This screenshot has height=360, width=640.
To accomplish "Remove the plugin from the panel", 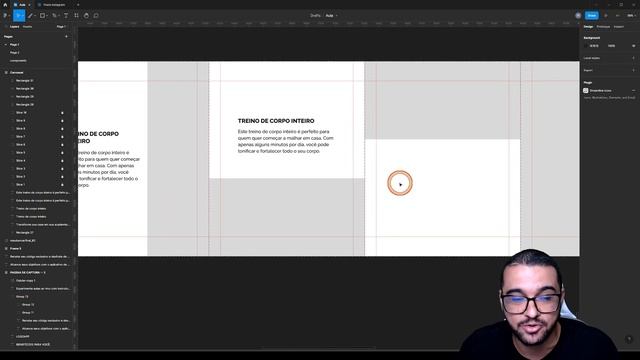I will [x=633, y=90].
